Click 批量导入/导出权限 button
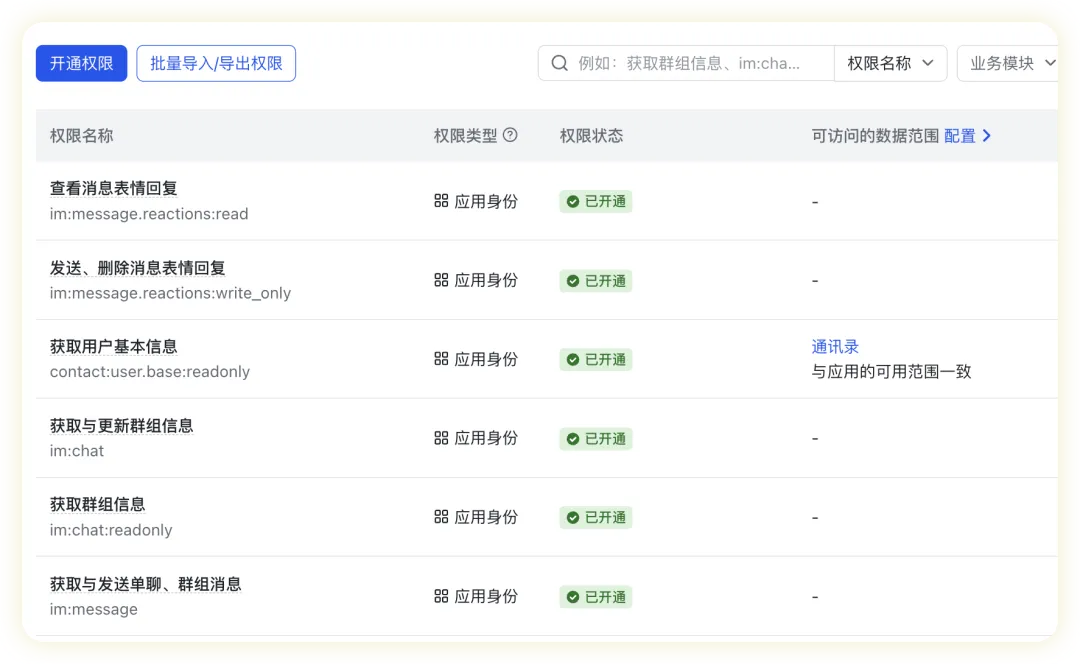1080x664 pixels. (216, 63)
